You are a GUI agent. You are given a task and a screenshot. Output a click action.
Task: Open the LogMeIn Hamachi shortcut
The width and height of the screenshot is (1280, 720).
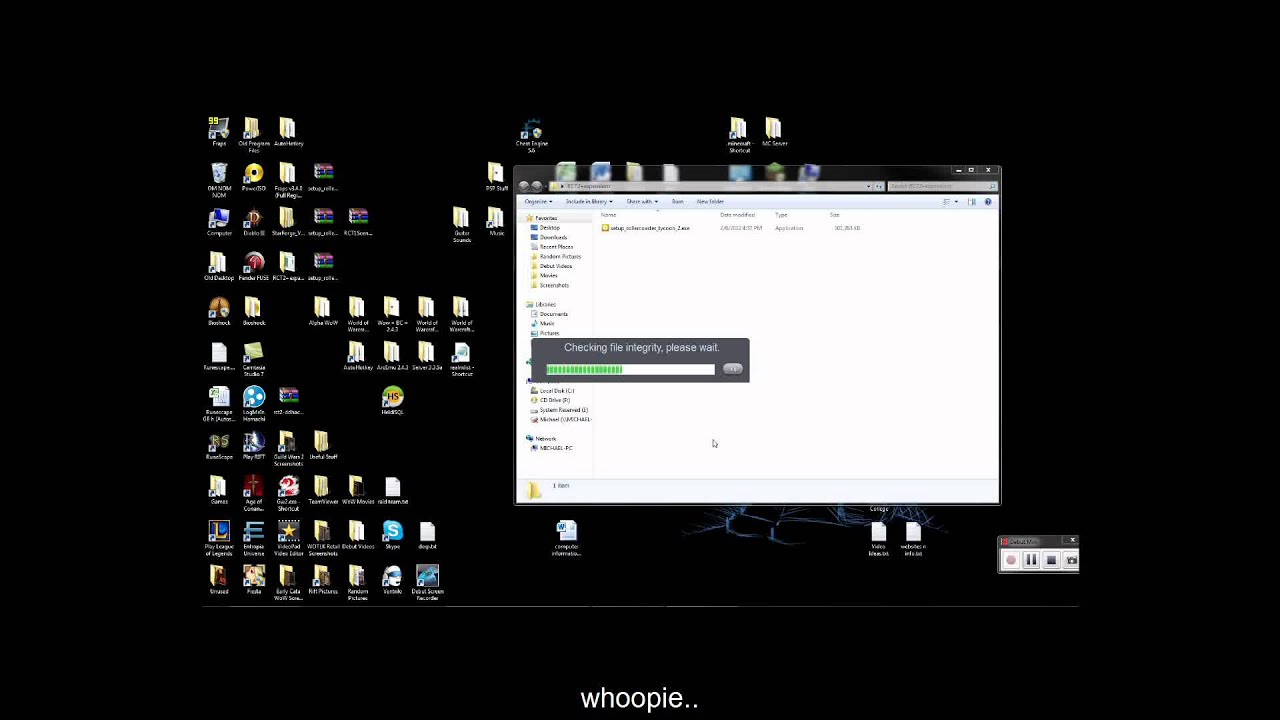(254, 401)
